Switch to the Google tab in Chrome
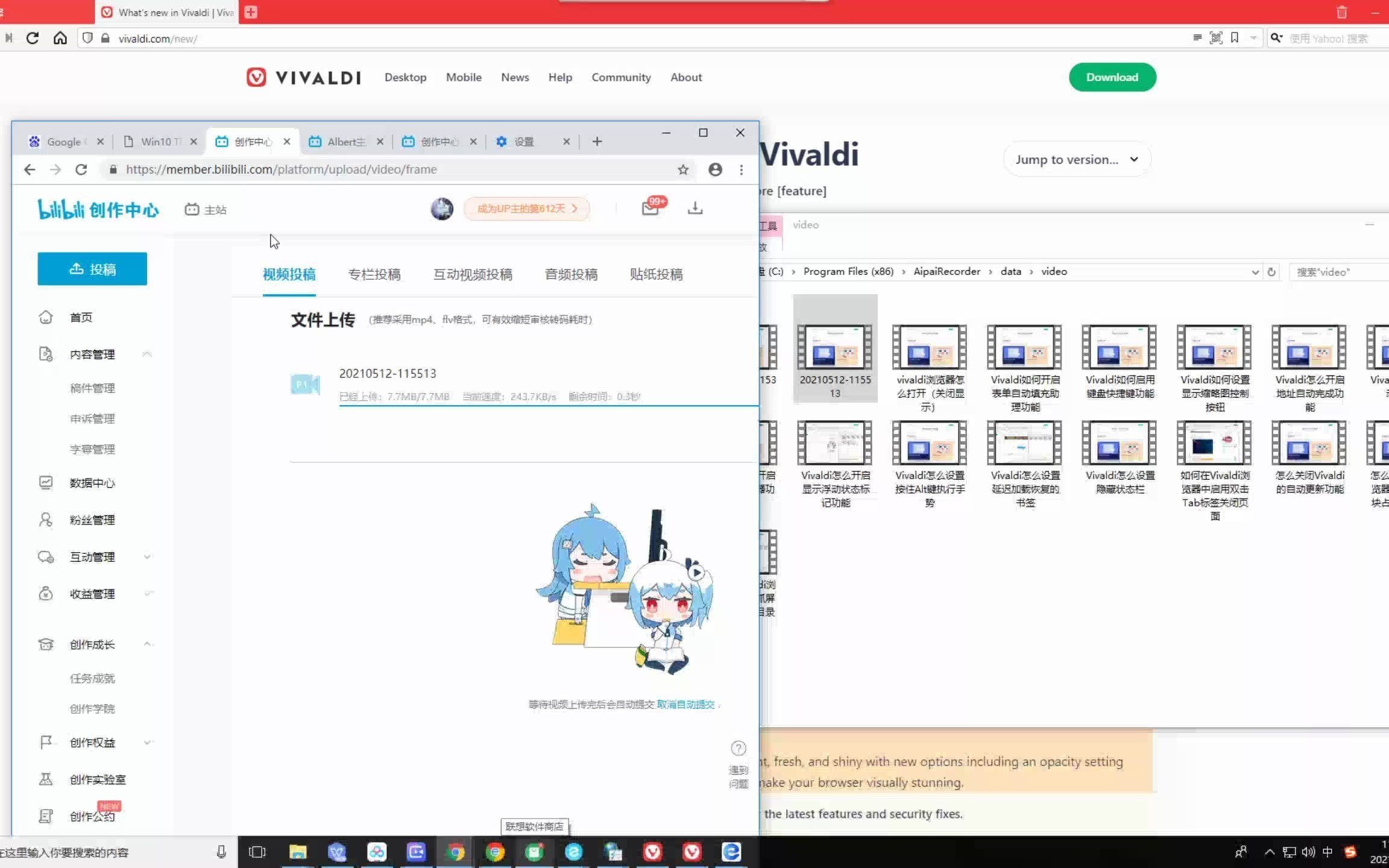The width and height of the screenshot is (1389, 868). tap(65, 142)
